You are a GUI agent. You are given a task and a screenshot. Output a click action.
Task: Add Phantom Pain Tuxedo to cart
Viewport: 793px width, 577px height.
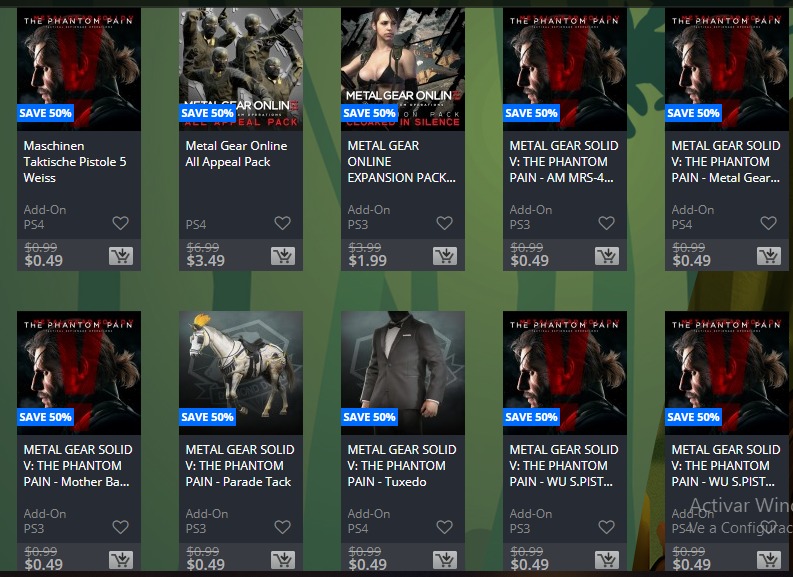pos(445,560)
